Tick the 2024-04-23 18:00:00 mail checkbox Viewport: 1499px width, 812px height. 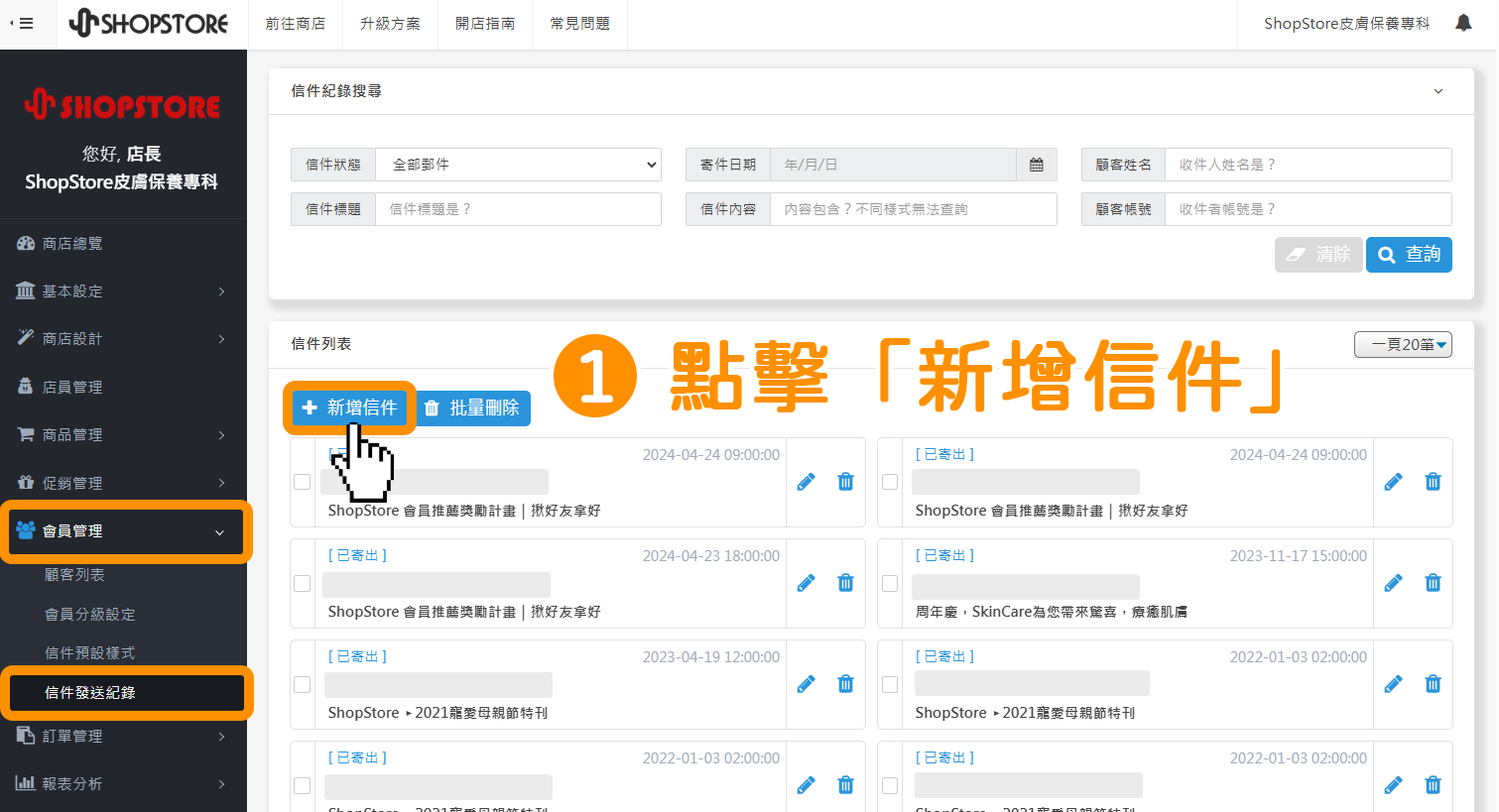click(x=303, y=583)
